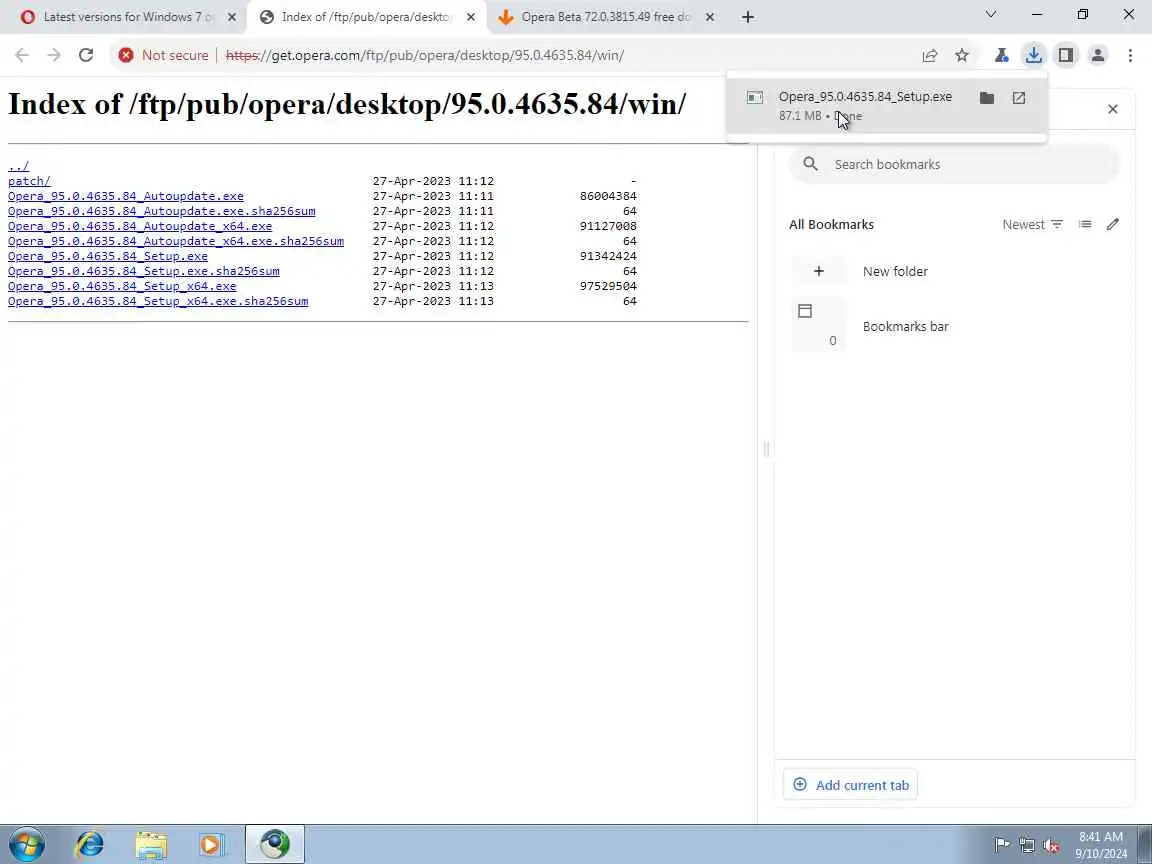The height and width of the screenshot is (864, 1152).
Task: Click the muted volume tray icon
Action: click(x=1051, y=845)
